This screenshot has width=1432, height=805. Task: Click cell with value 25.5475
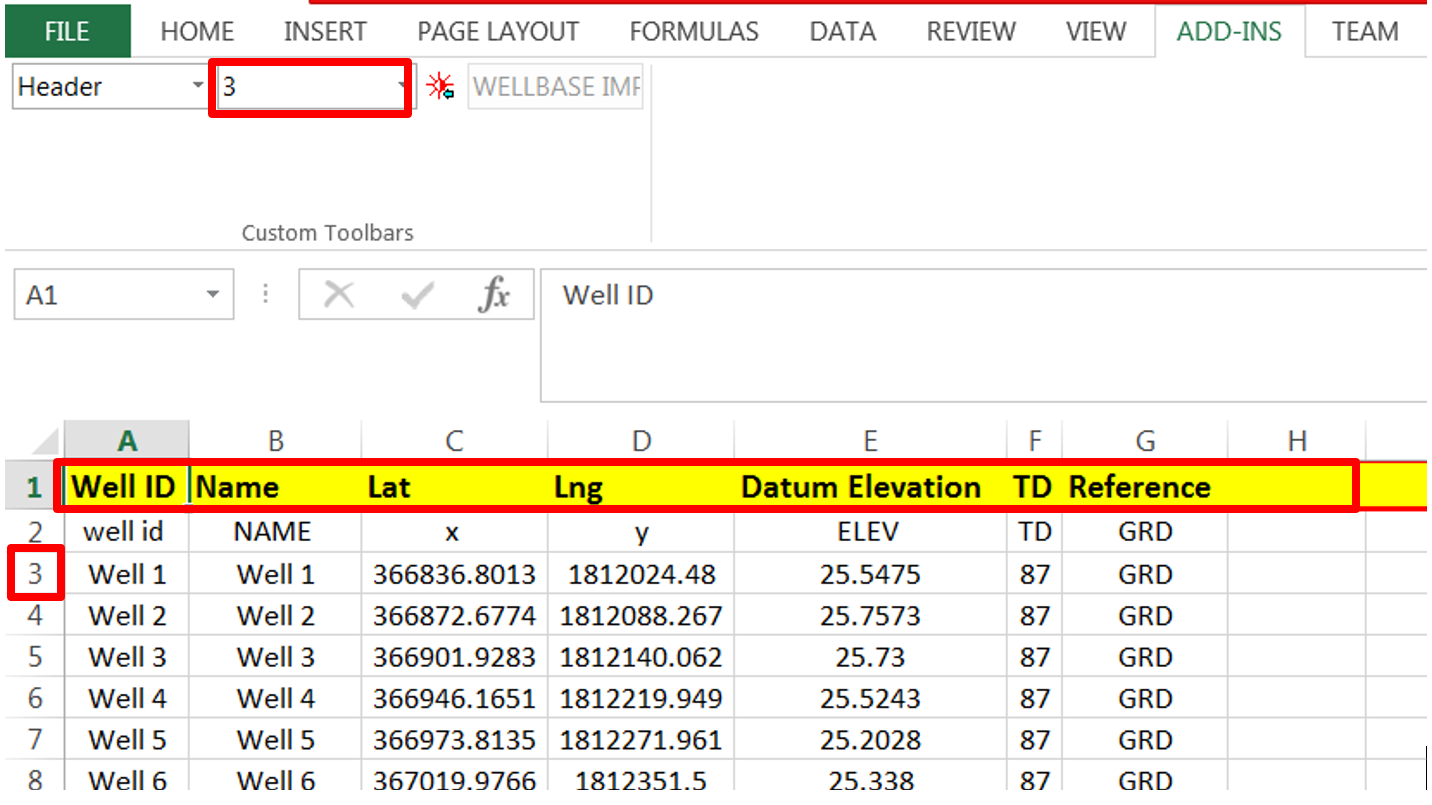(x=870, y=574)
